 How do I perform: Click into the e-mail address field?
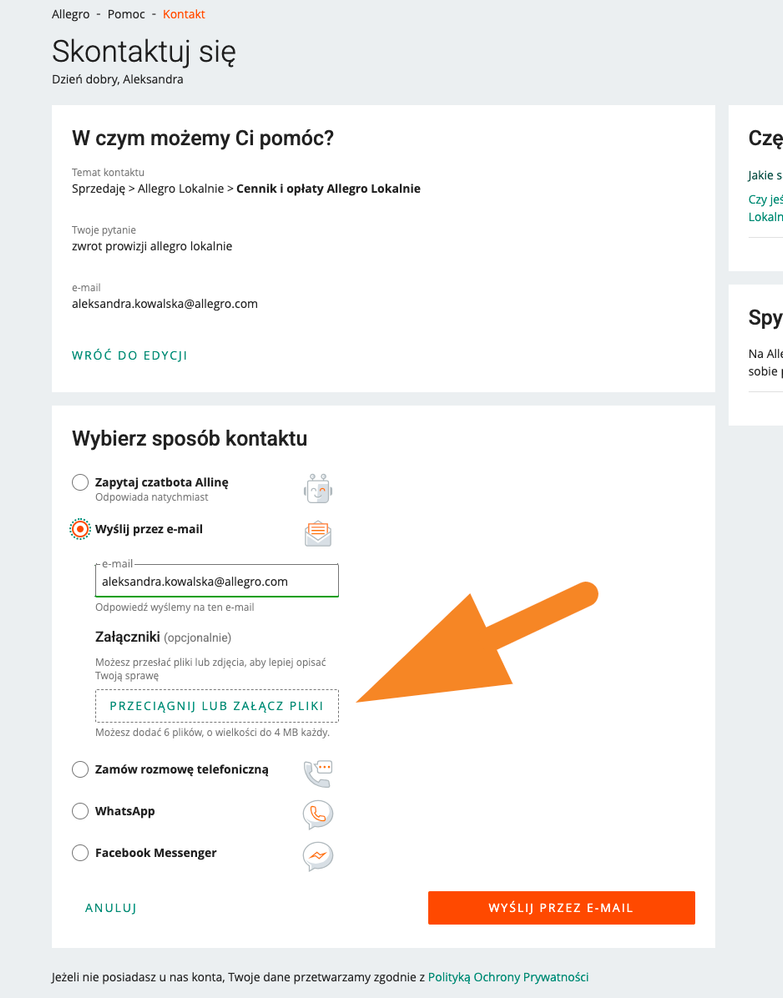pos(217,581)
